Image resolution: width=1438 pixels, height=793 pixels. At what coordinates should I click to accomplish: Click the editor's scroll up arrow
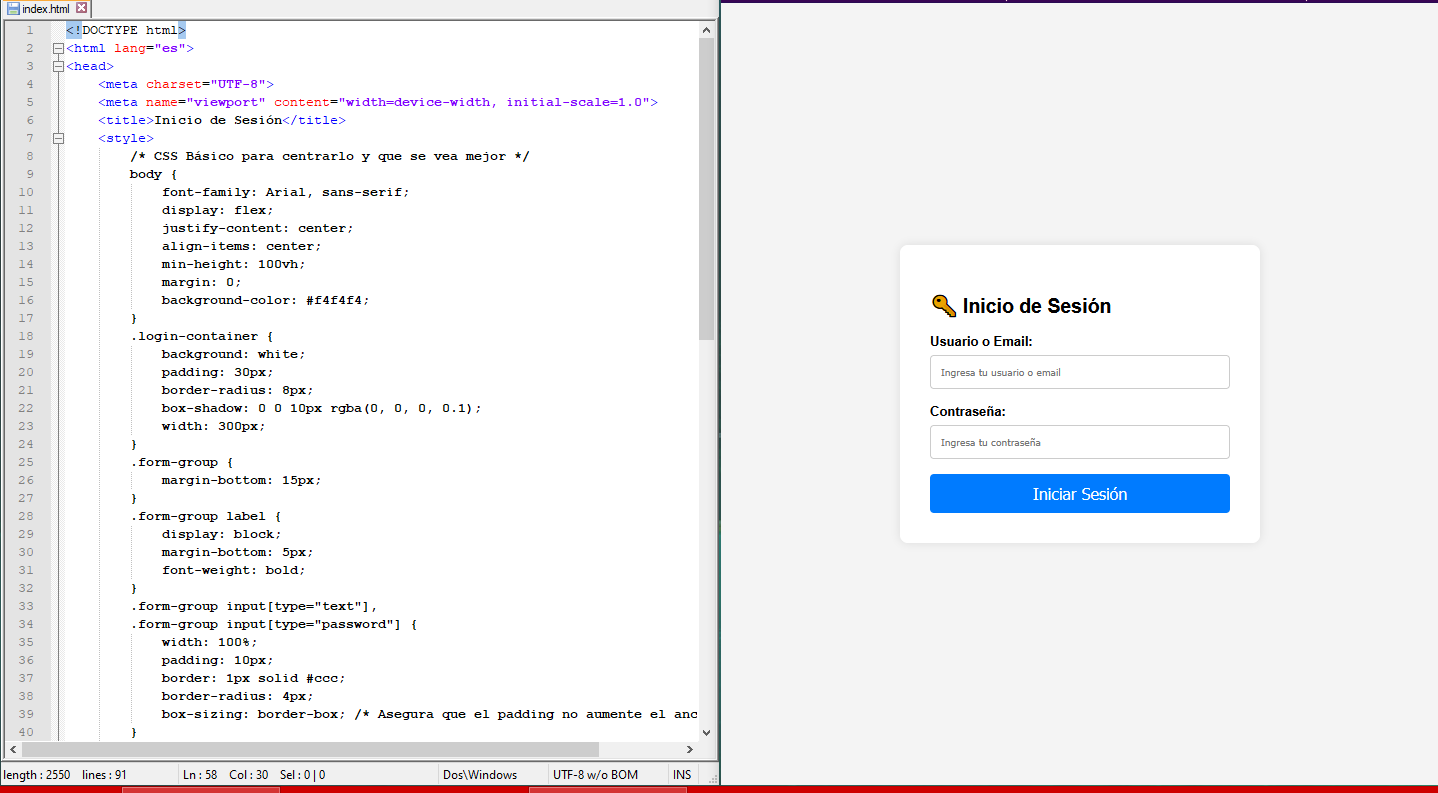coord(706,30)
